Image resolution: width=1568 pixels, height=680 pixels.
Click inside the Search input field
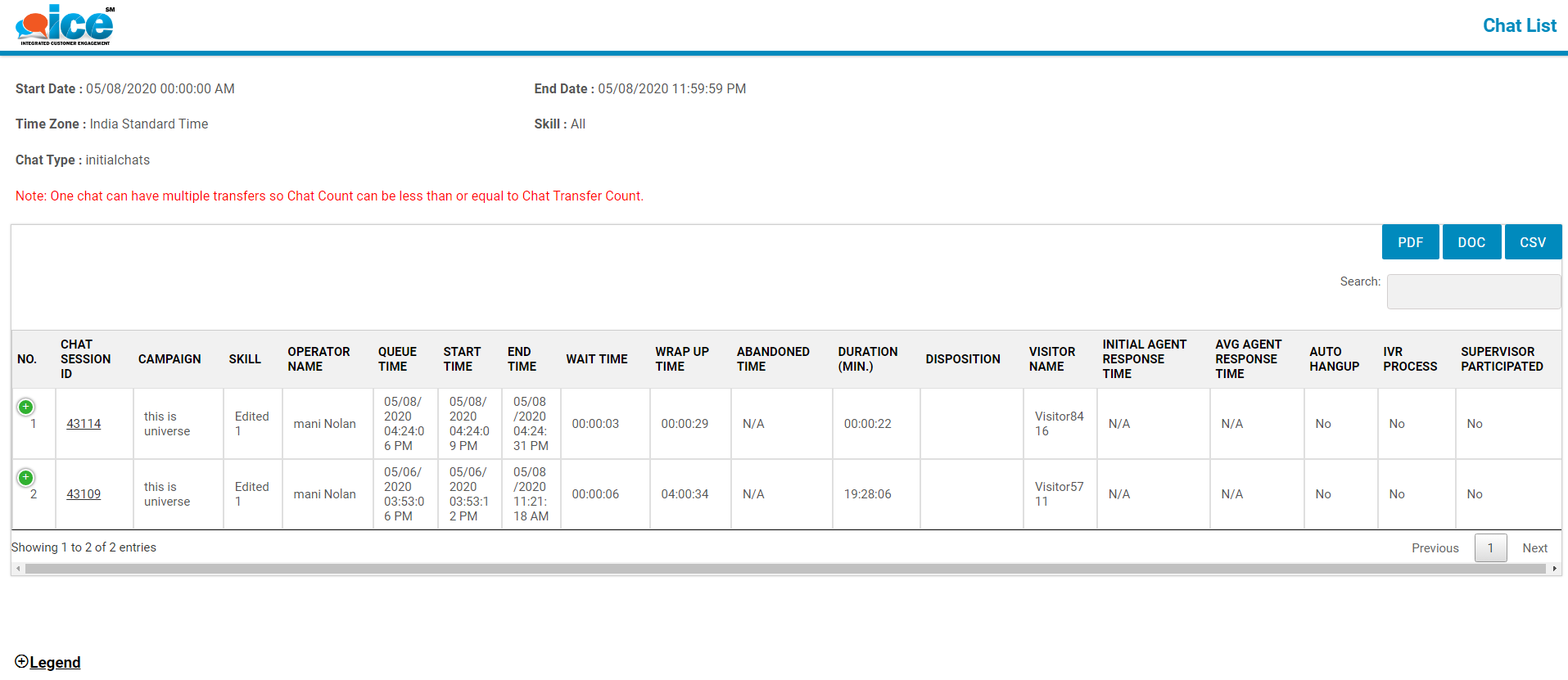(1473, 291)
